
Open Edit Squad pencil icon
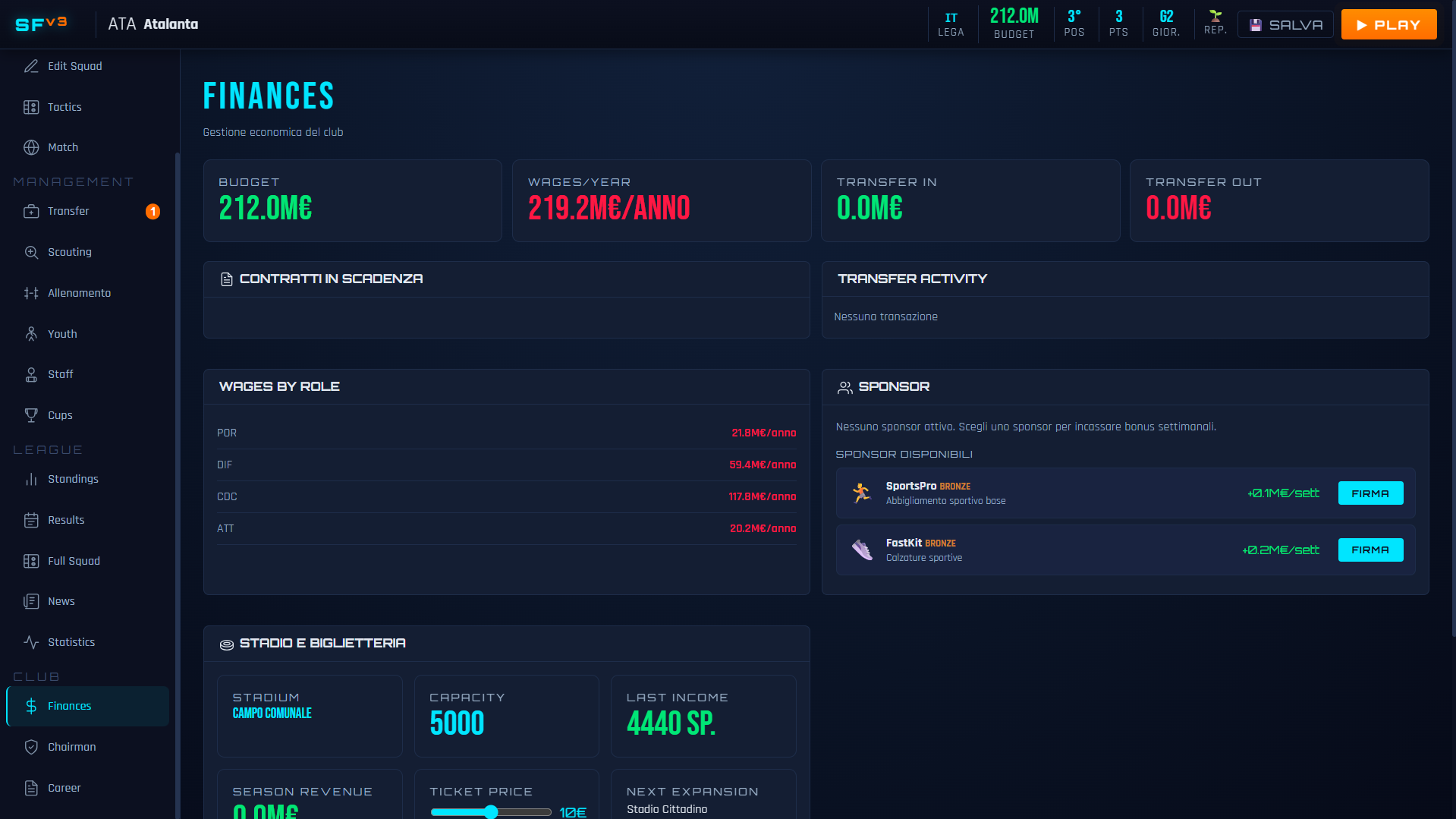(31, 66)
